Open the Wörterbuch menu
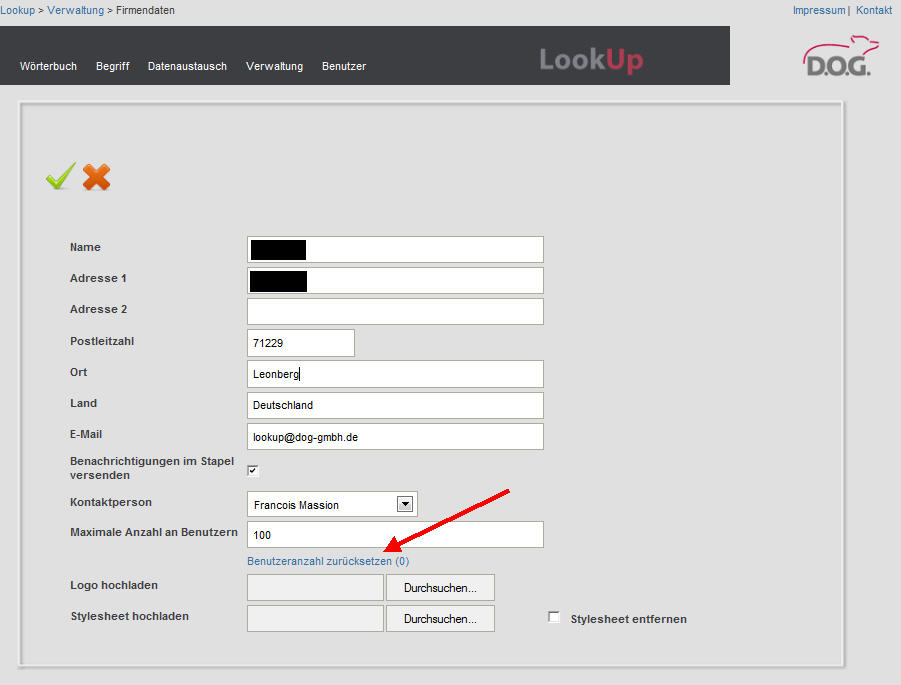This screenshot has width=901, height=685. (x=48, y=66)
